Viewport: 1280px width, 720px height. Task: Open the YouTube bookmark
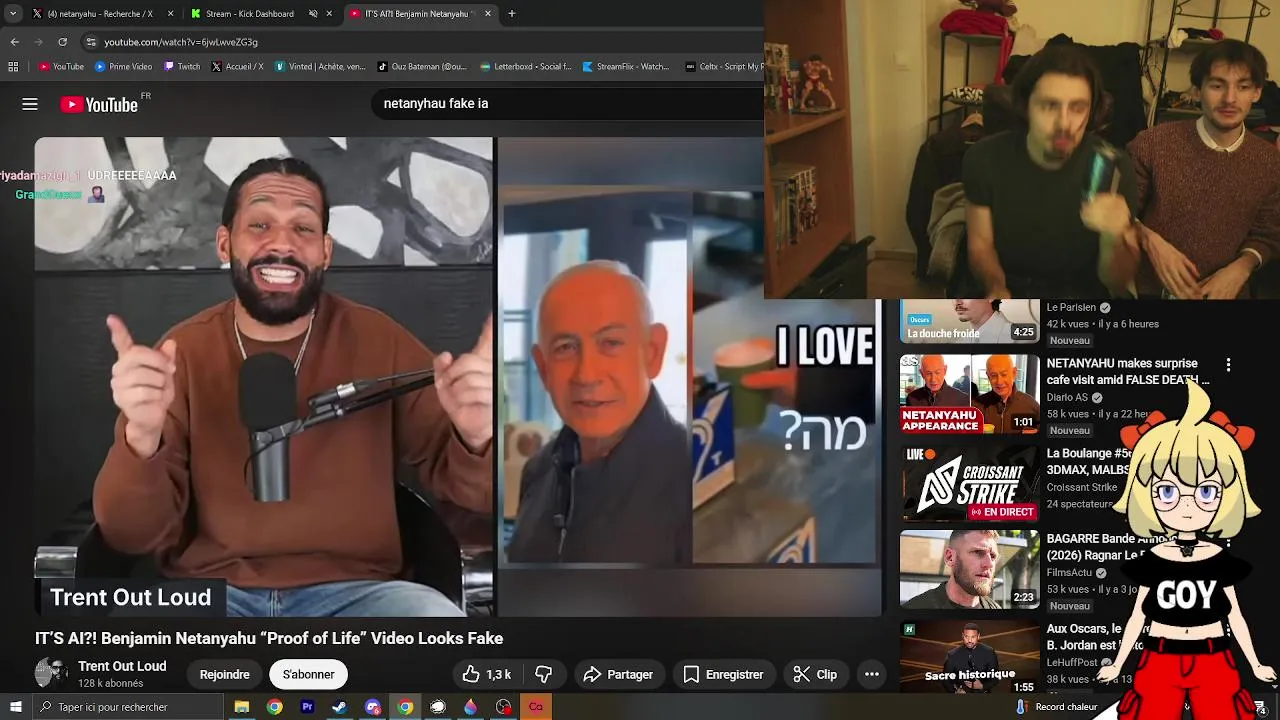(x=62, y=67)
